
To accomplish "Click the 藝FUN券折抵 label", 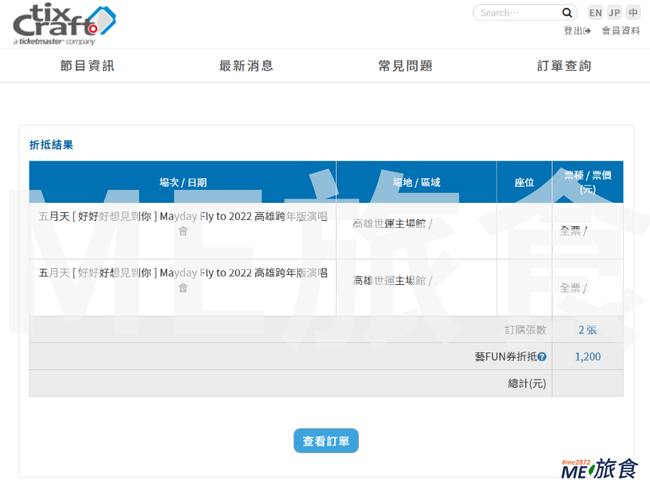I will [506, 357].
